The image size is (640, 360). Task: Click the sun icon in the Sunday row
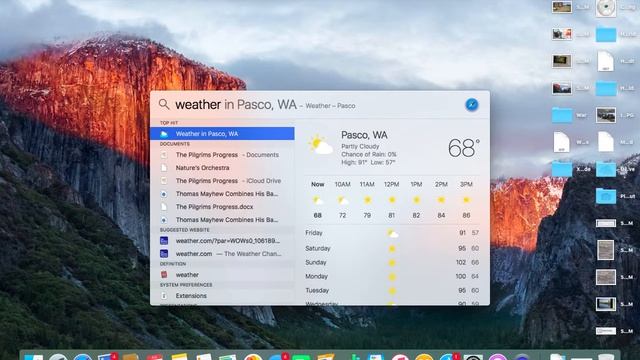[392, 262]
